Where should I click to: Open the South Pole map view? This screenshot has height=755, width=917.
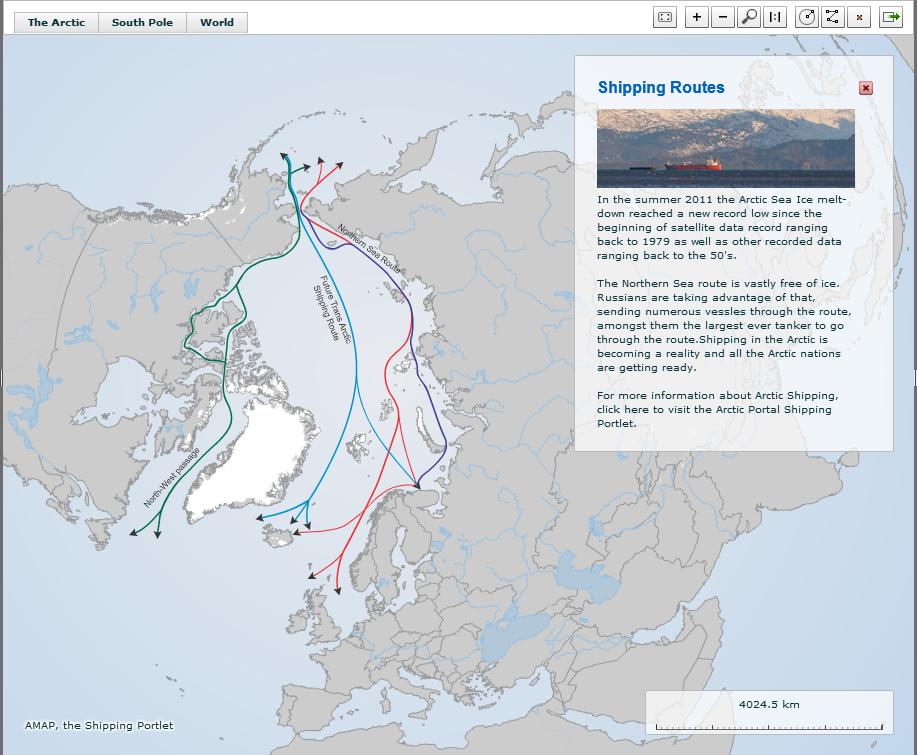142,22
